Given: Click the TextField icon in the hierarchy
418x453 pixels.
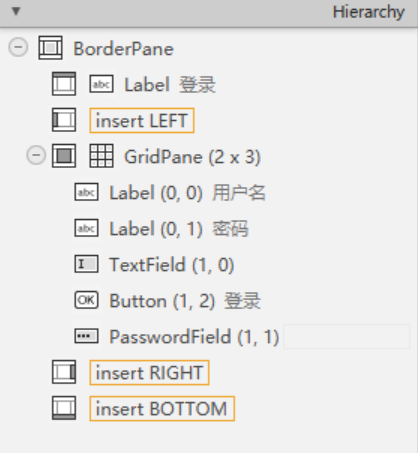Looking at the screenshot, I should pos(86,264).
